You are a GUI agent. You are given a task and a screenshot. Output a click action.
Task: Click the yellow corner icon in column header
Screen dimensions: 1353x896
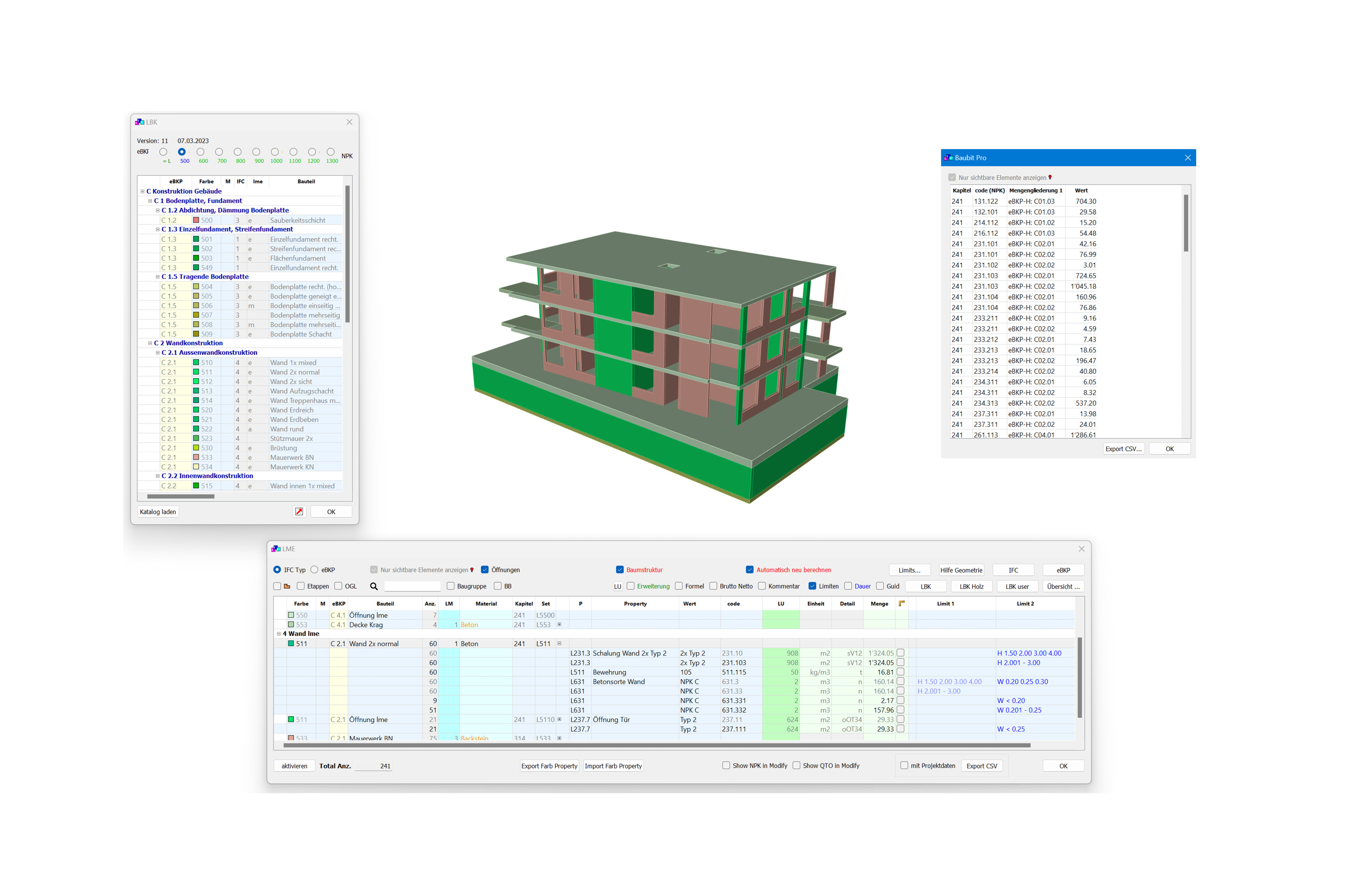[902, 603]
